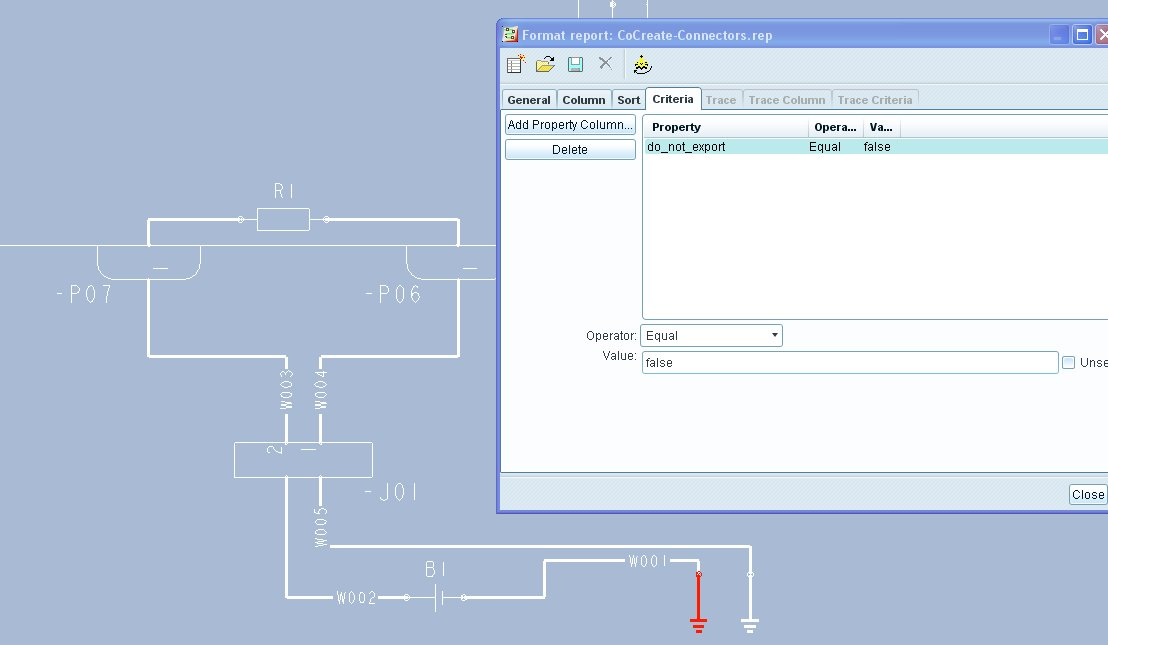
Task: Toggle the Unset checkbox
Action: tap(1069, 362)
